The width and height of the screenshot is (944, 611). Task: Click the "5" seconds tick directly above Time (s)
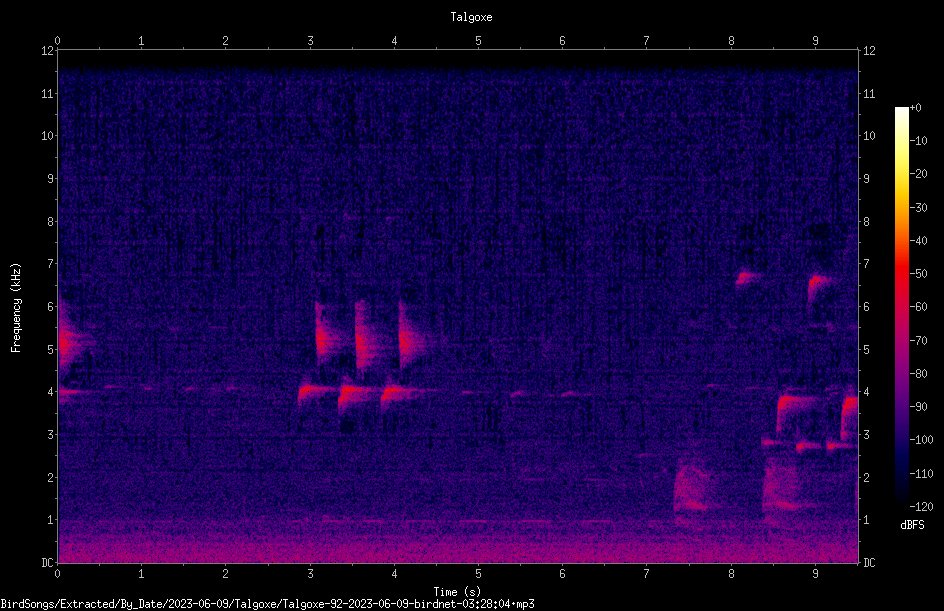(478, 574)
